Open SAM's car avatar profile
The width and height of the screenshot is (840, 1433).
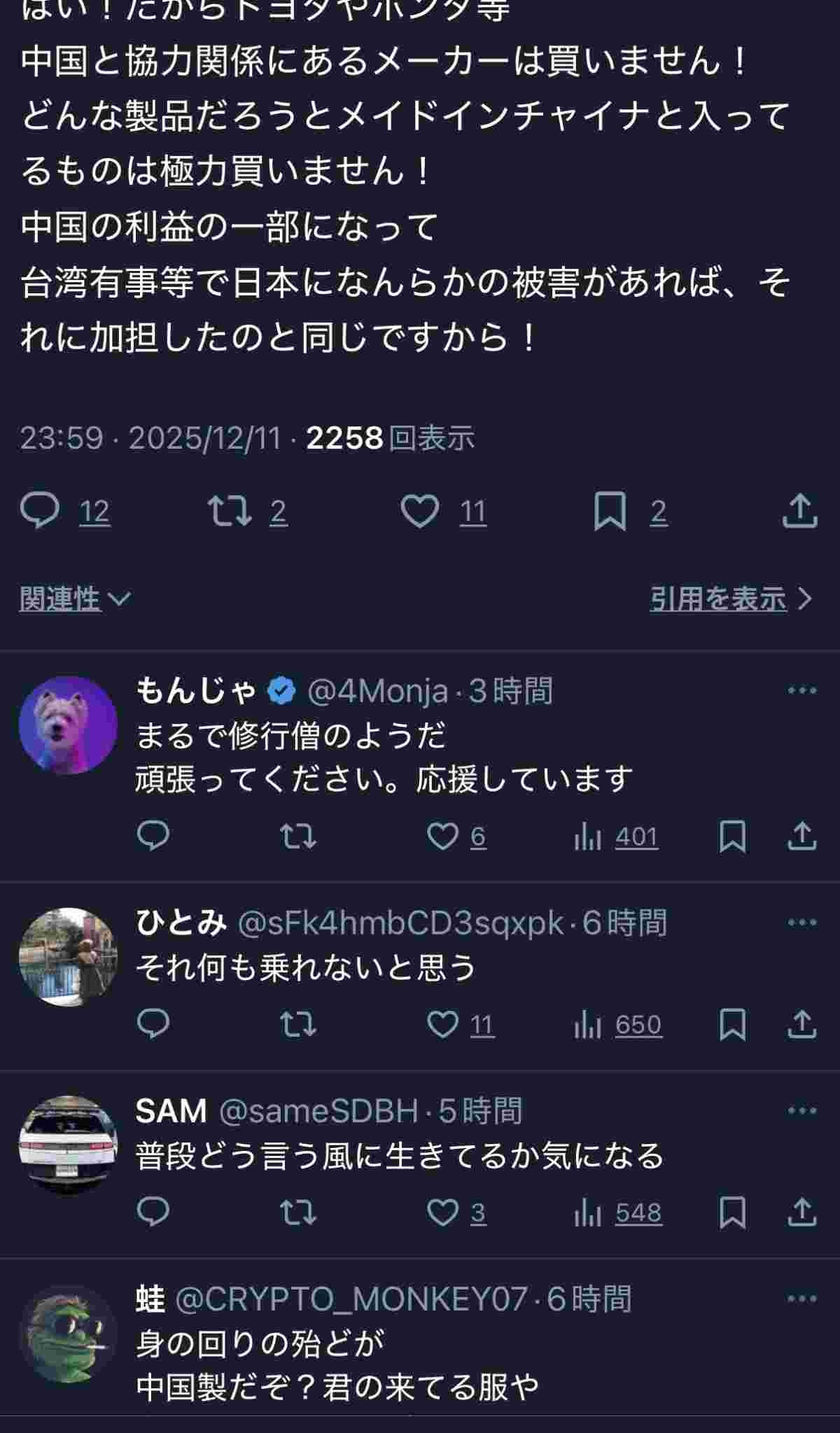click(x=68, y=1144)
